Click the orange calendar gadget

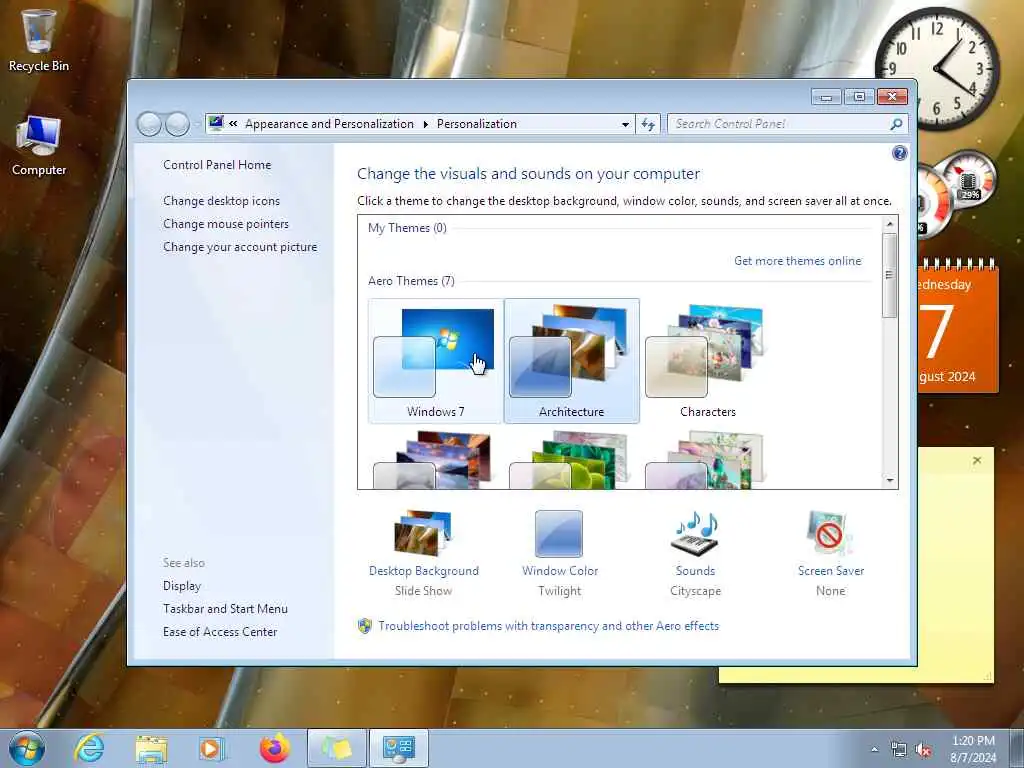(x=957, y=326)
